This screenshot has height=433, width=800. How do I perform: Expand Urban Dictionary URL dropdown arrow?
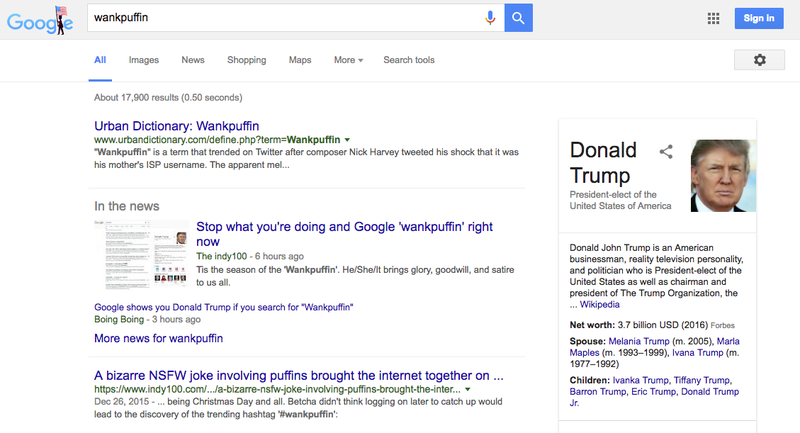point(347,140)
